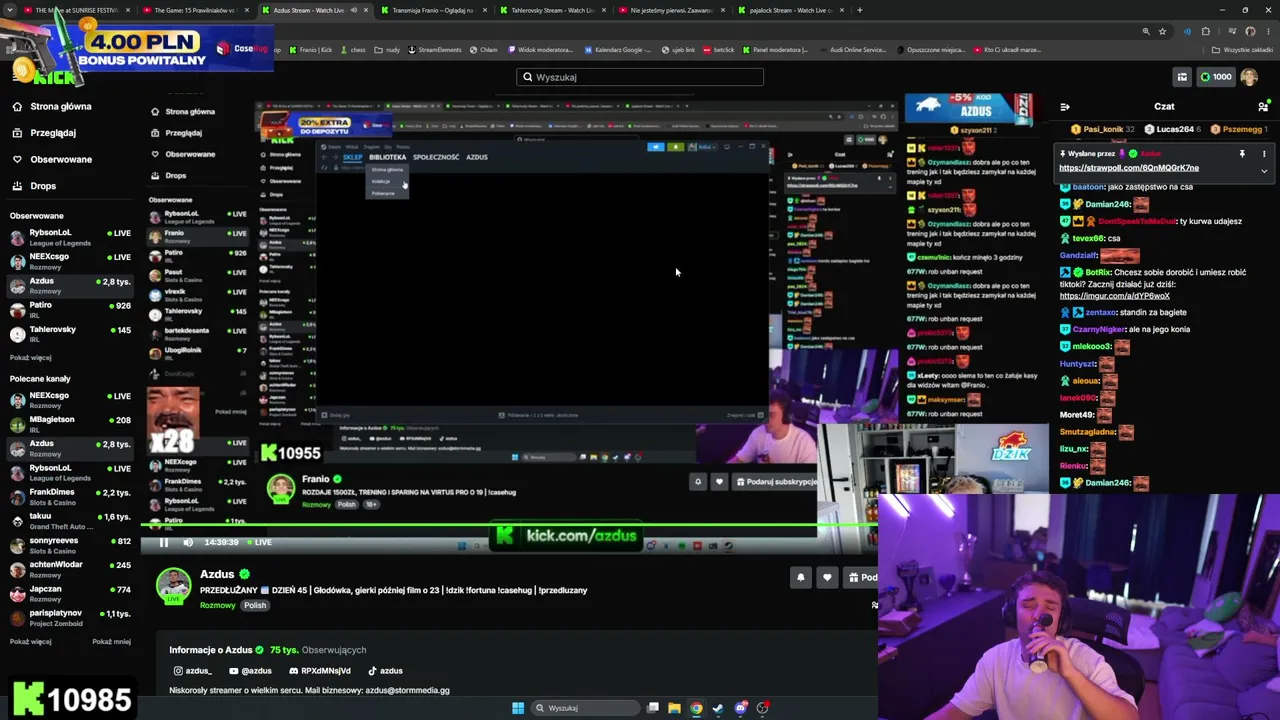Unpin the pinned chat message
This screenshot has width=1280, height=720.
(x=1242, y=154)
